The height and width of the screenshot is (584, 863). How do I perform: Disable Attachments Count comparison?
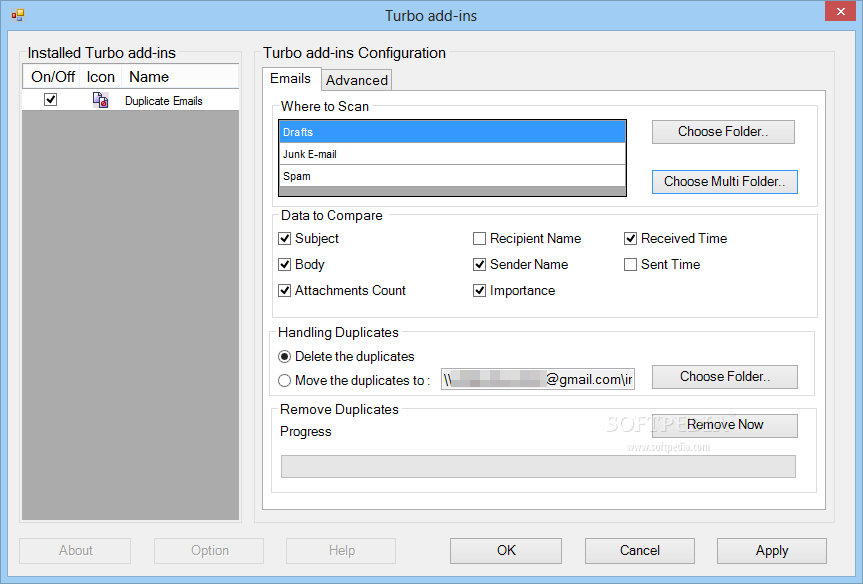pos(285,290)
